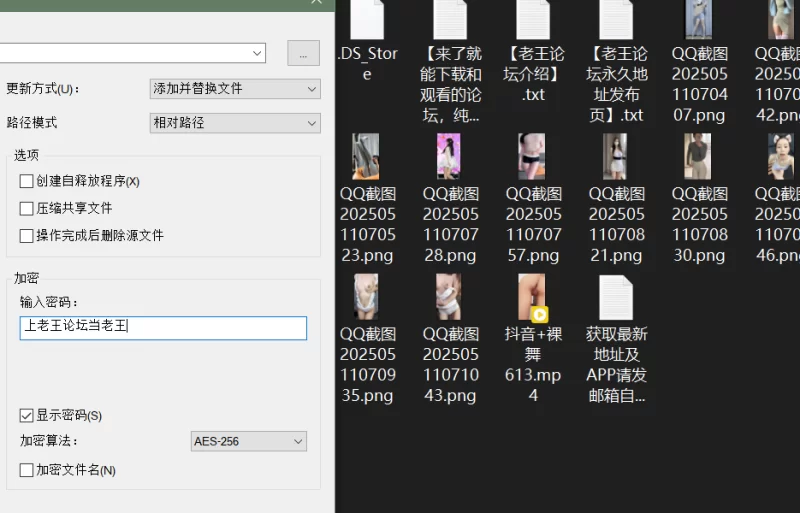Select thumbnail of QQ截图20250511070821.png

click(615, 156)
